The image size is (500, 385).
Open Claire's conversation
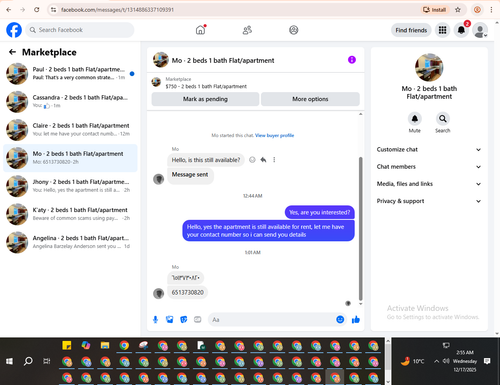[x=70, y=130]
